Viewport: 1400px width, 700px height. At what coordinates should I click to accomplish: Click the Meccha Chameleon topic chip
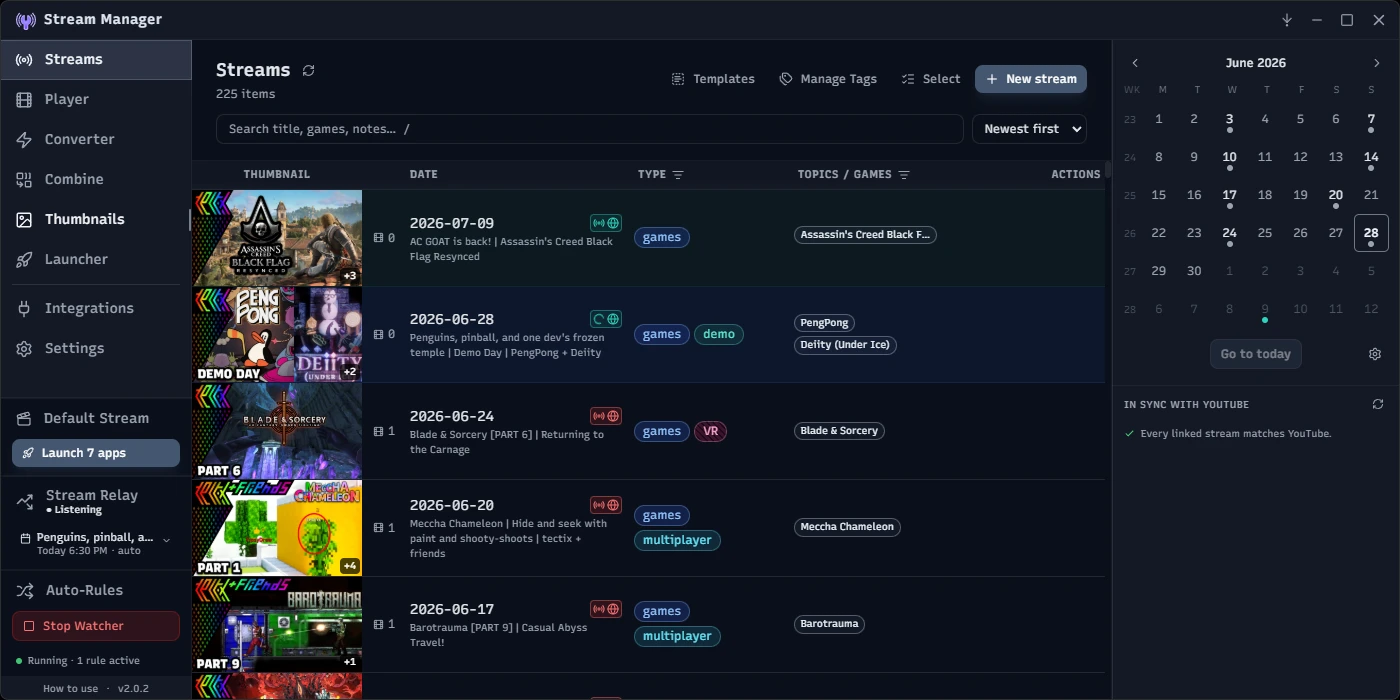tap(847, 527)
